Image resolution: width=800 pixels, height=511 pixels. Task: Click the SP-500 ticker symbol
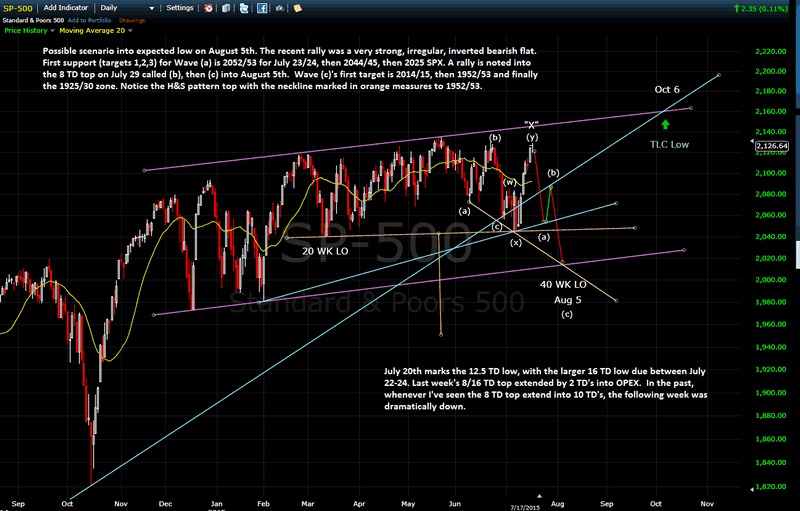tap(18, 8)
